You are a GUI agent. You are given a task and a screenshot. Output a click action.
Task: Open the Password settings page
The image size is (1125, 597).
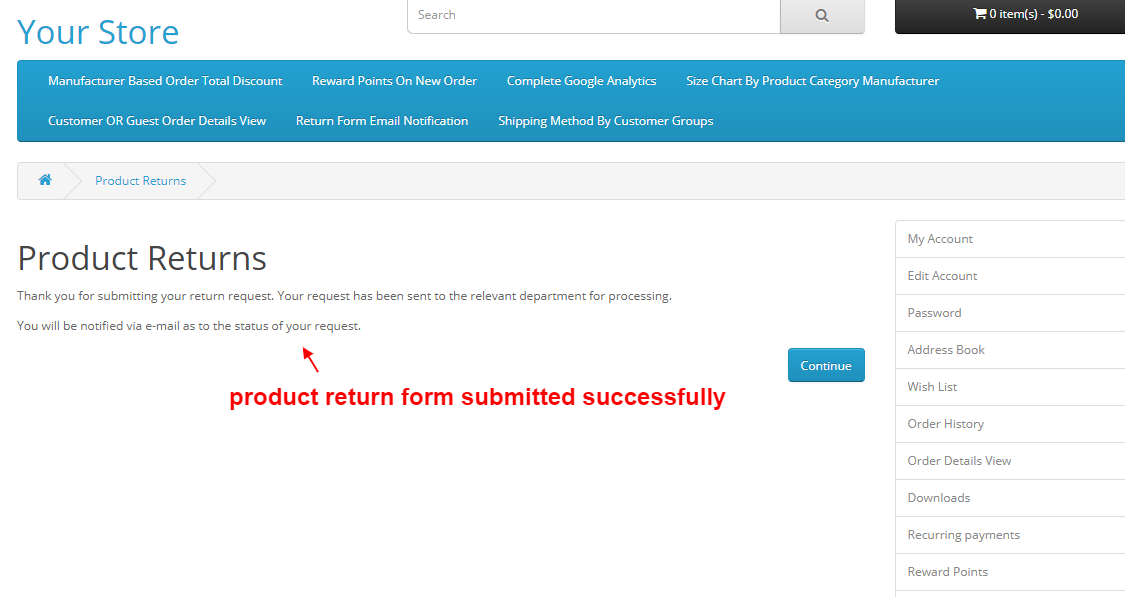click(934, 312)
